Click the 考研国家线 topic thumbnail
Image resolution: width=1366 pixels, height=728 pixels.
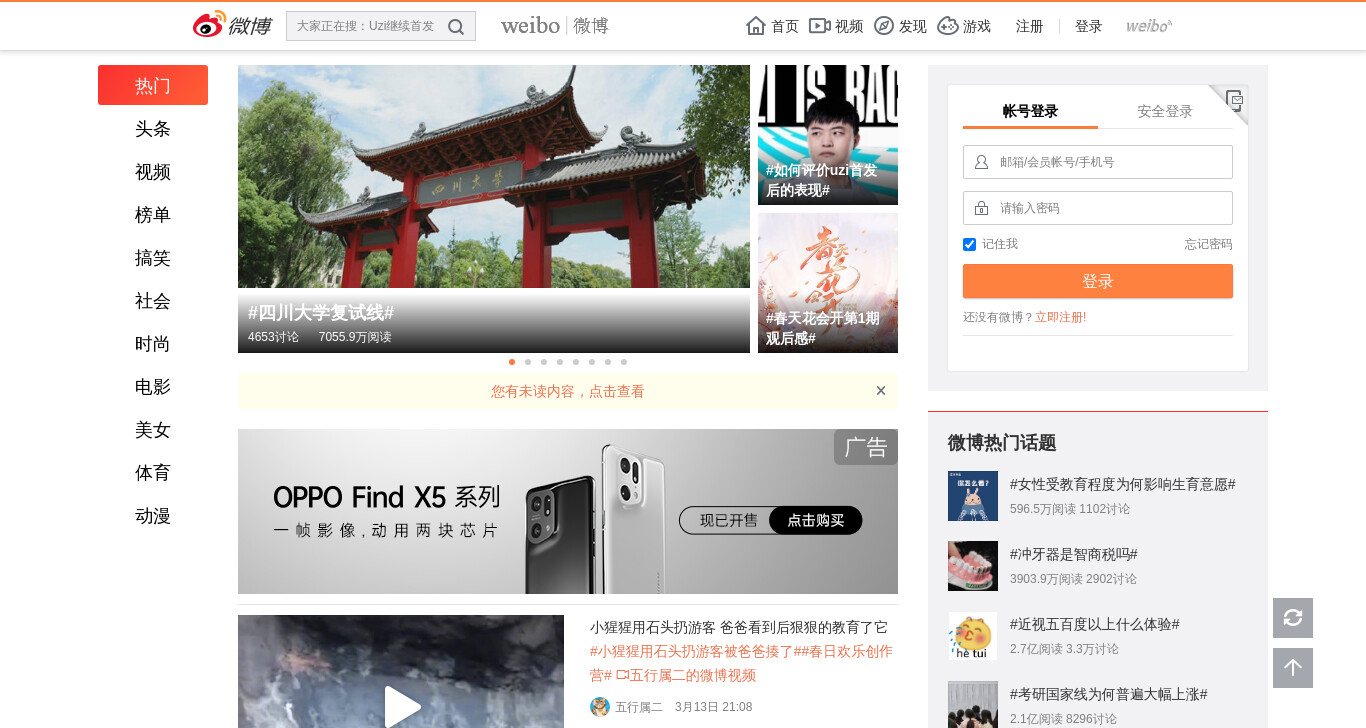click(973, 705)
